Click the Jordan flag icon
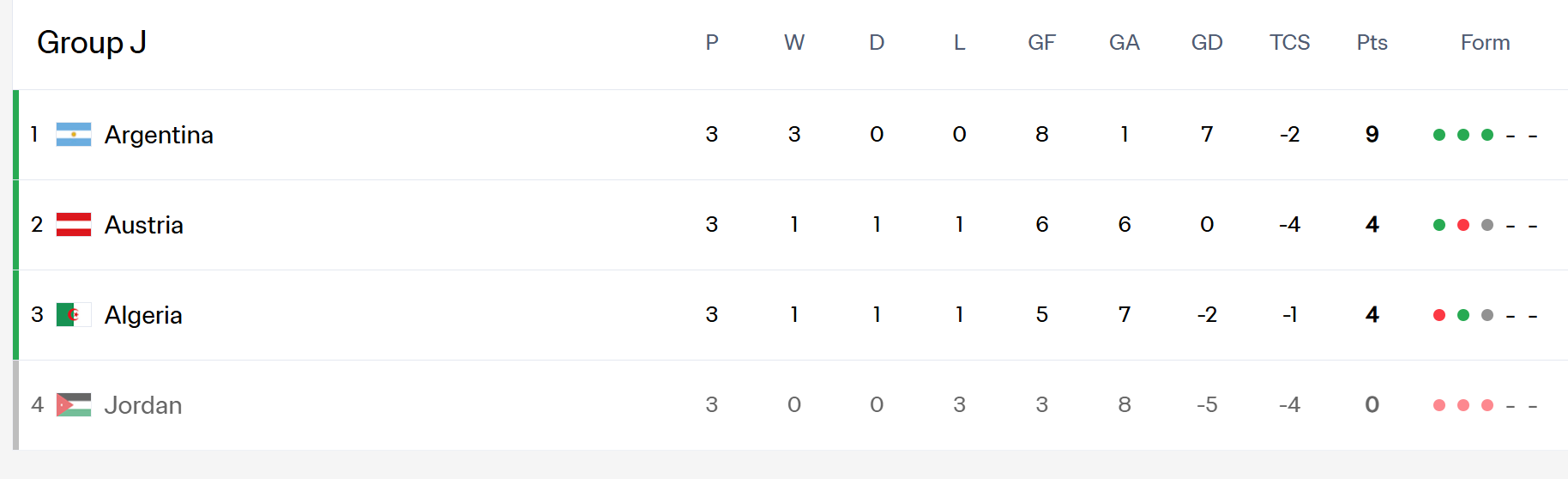 click(x=74, y=405)
